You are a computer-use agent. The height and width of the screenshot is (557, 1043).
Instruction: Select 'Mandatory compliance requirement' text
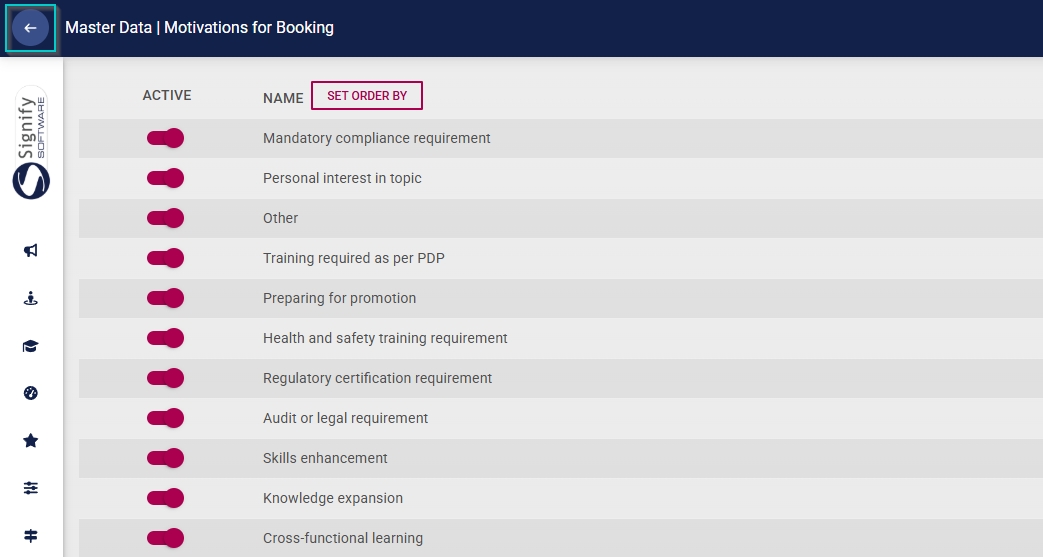point(376,138)
